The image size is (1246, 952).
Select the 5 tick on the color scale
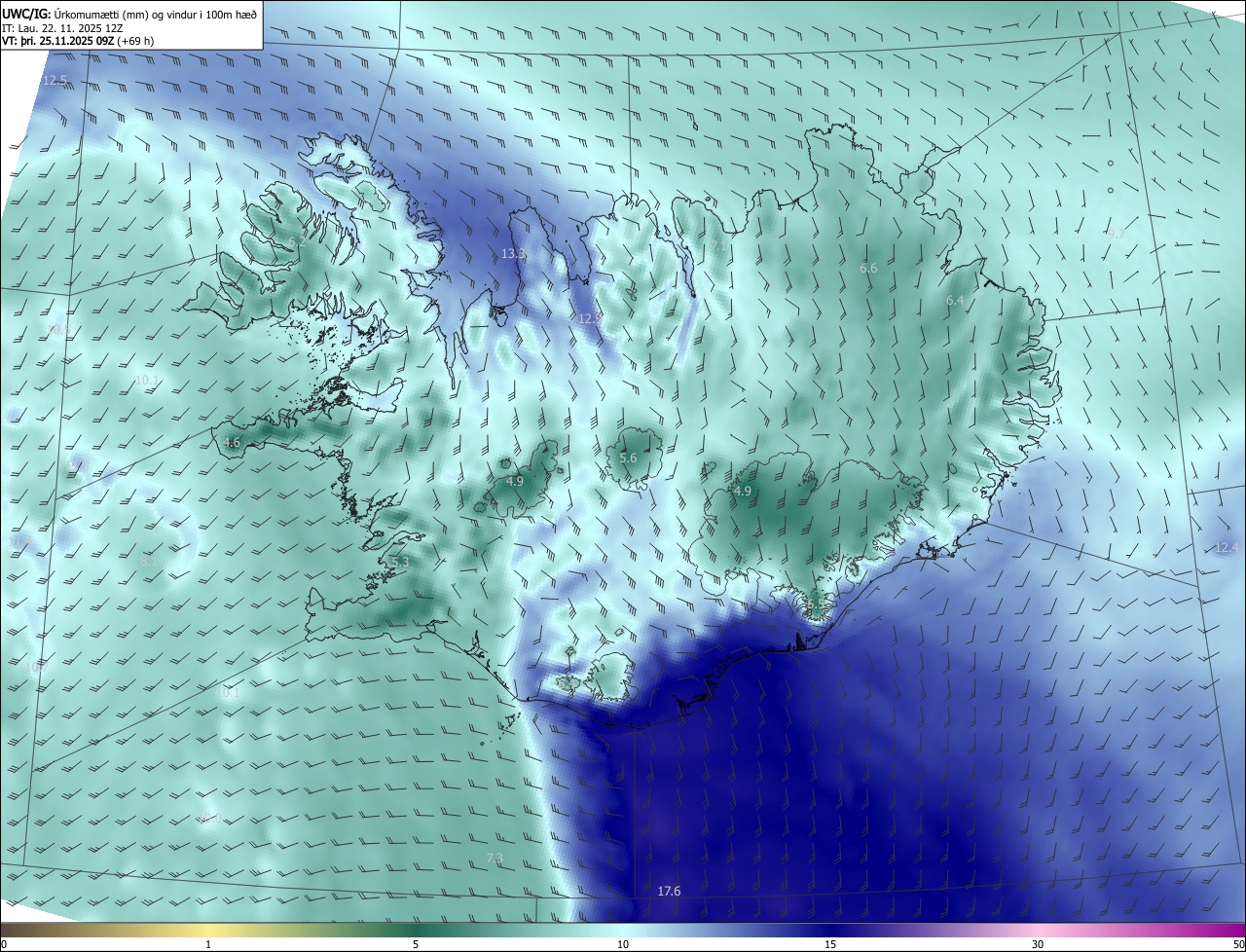point(416,945)
